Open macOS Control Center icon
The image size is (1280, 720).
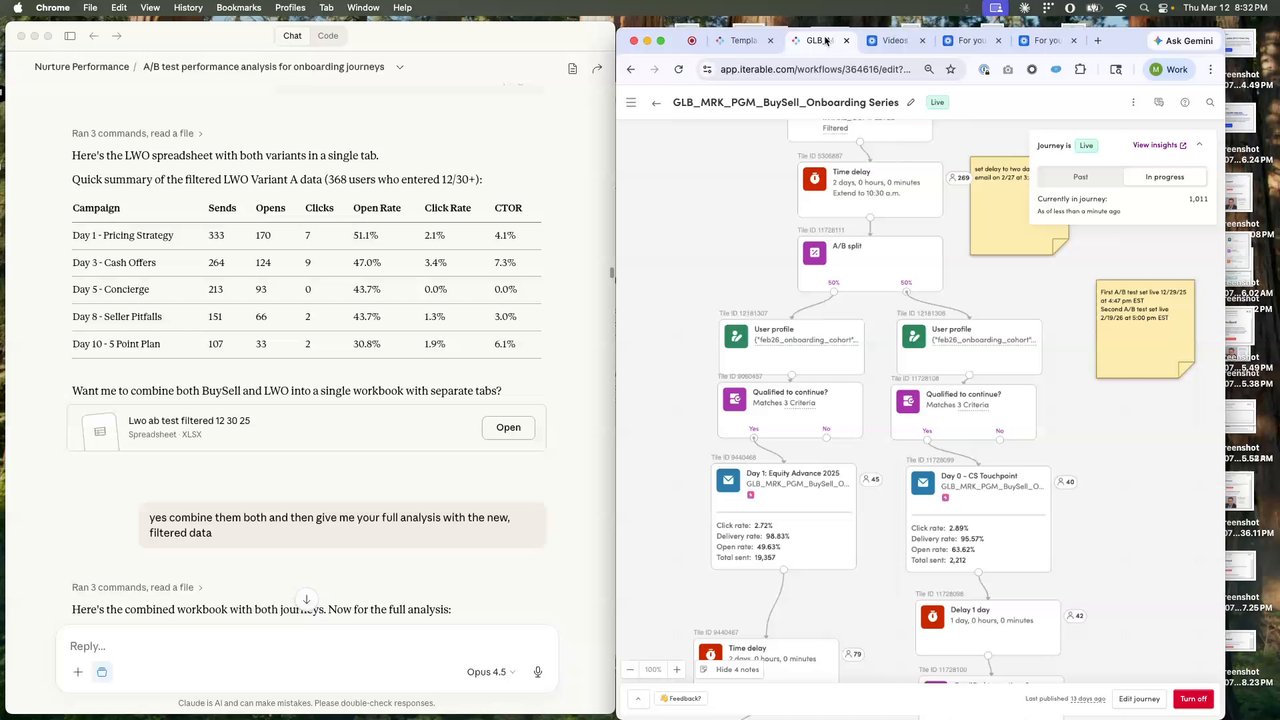[1165, 8]
